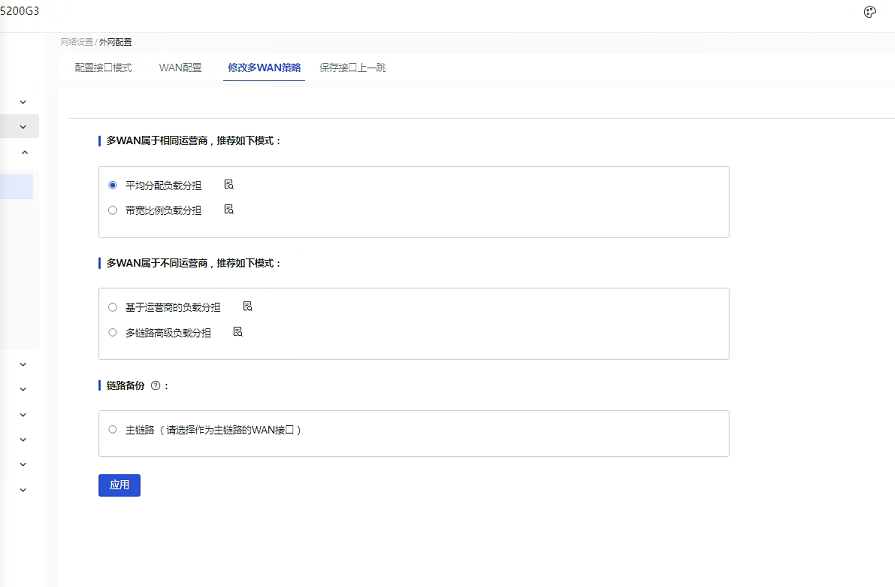Image resolution: width=895 pixels, height=587 pixels.
Task: Select highlighted blue sidebar submenu item
Action: [17, 187]
